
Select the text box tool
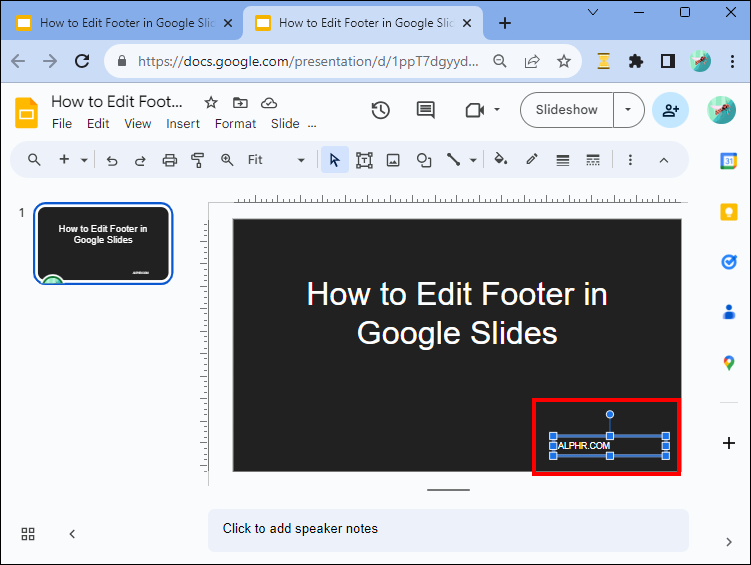pyautogui.click(x=364, y=160)
